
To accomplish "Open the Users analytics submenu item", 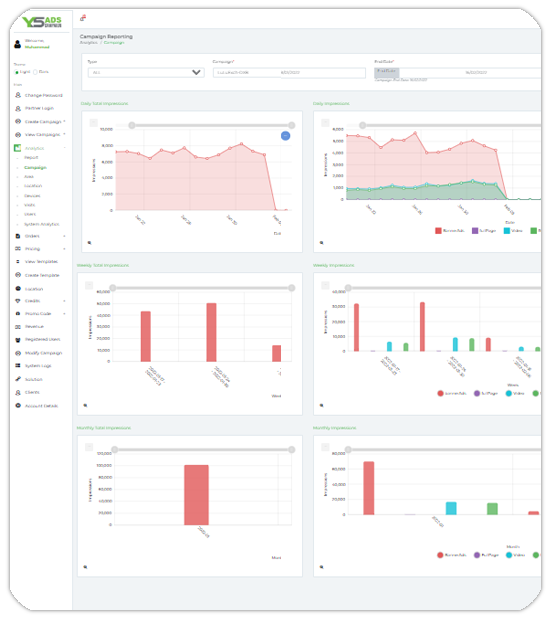I will (30, 214).
